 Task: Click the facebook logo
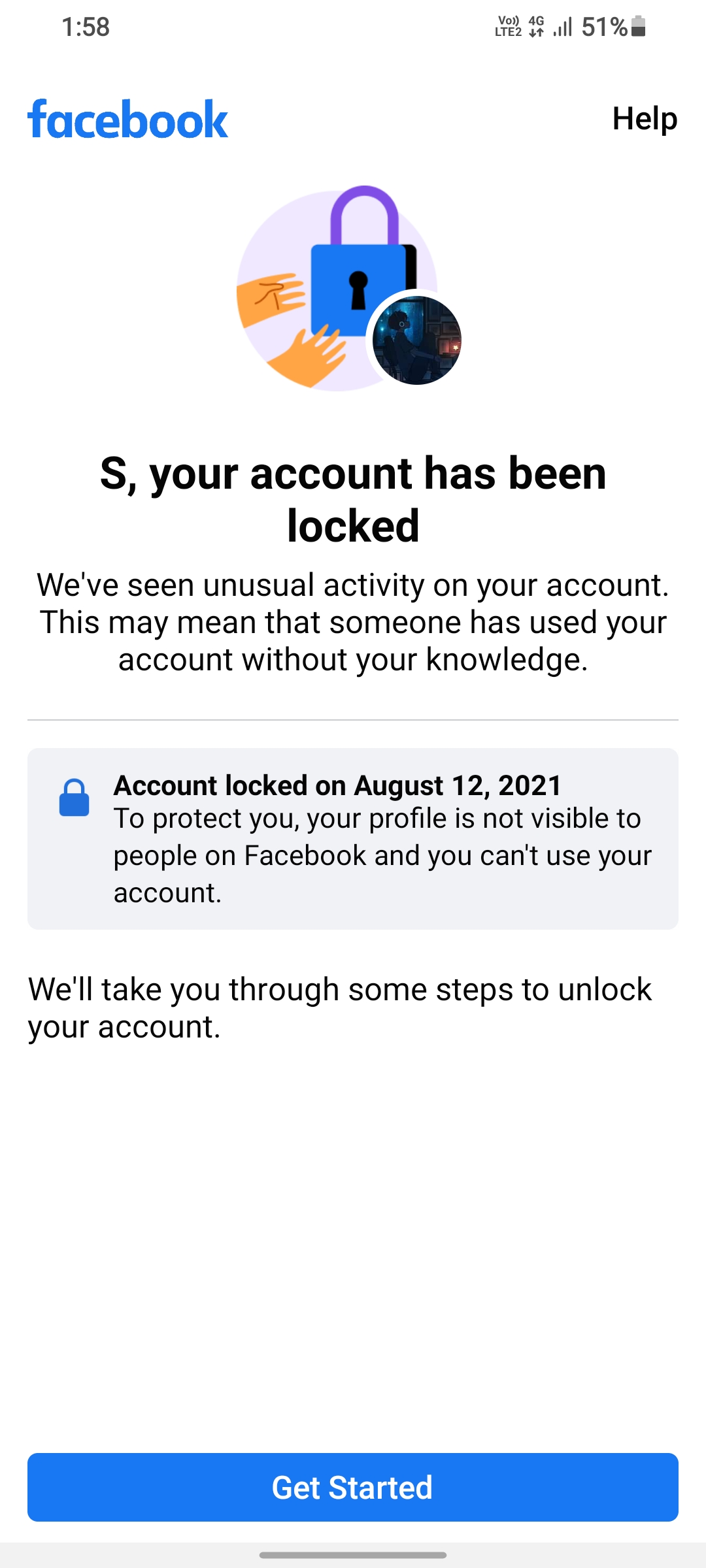pyautogui.click(x=128, y=120)
